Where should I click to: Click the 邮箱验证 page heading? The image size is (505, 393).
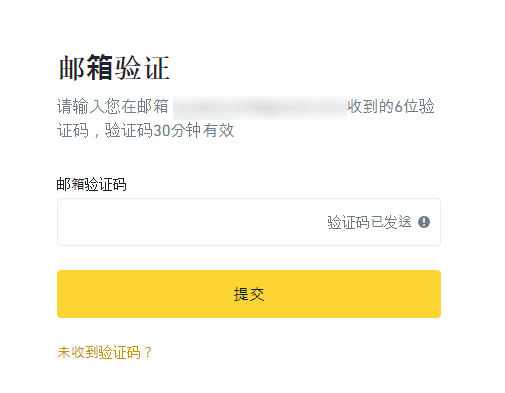coord(114,68)
